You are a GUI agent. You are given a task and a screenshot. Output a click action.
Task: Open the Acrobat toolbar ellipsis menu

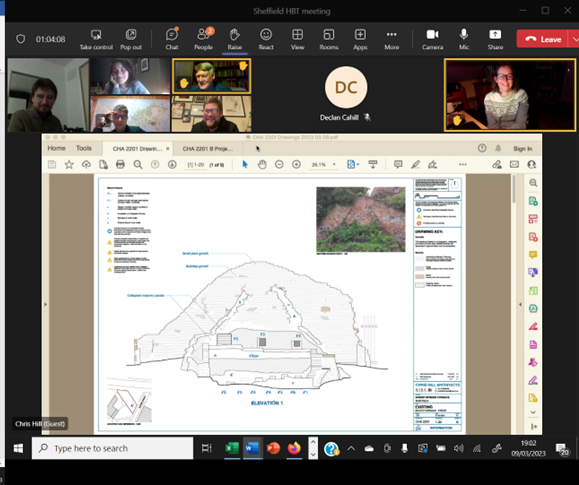[x=462, y=164]
